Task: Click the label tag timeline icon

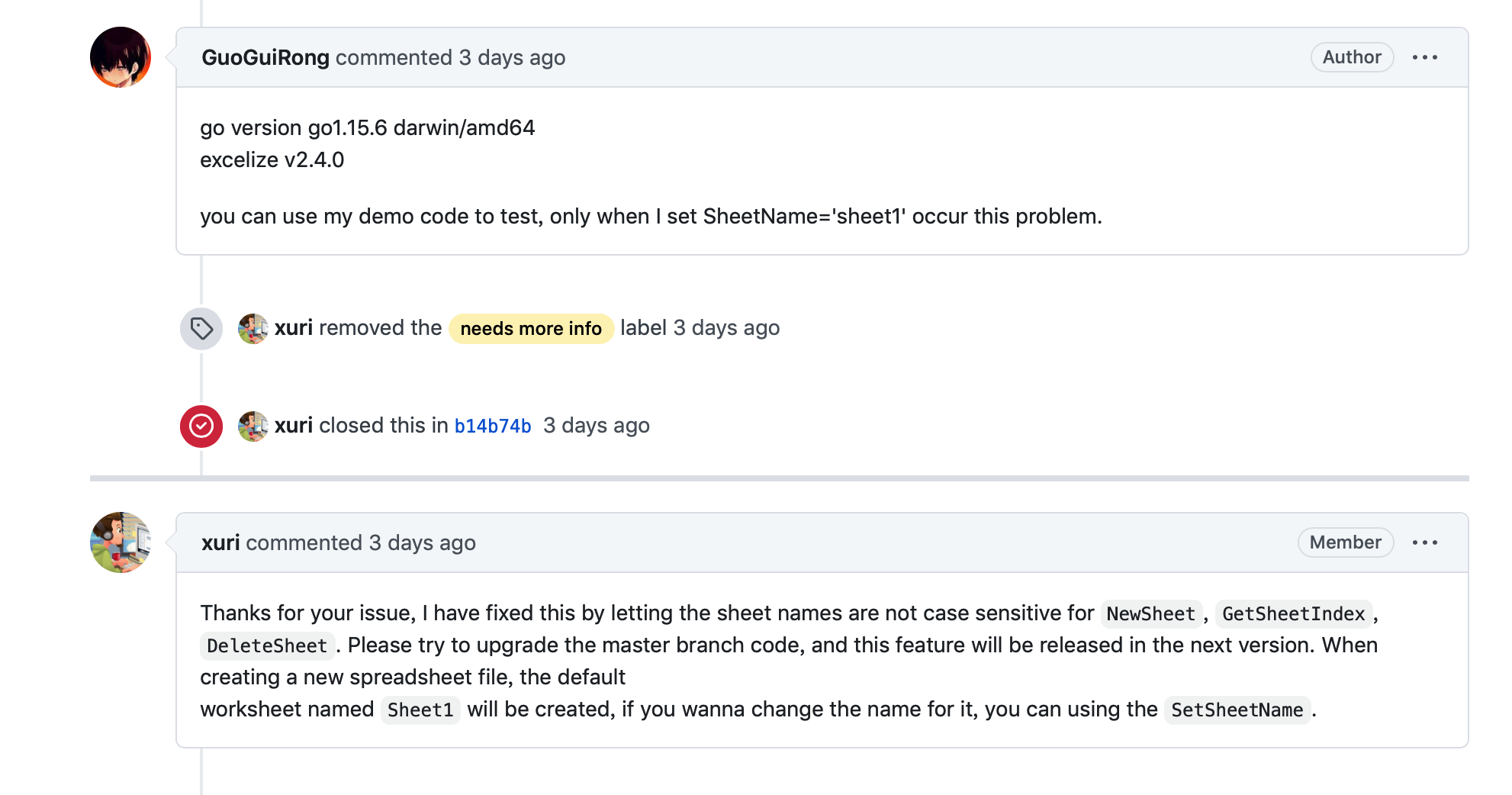Action: coord(201,329)
